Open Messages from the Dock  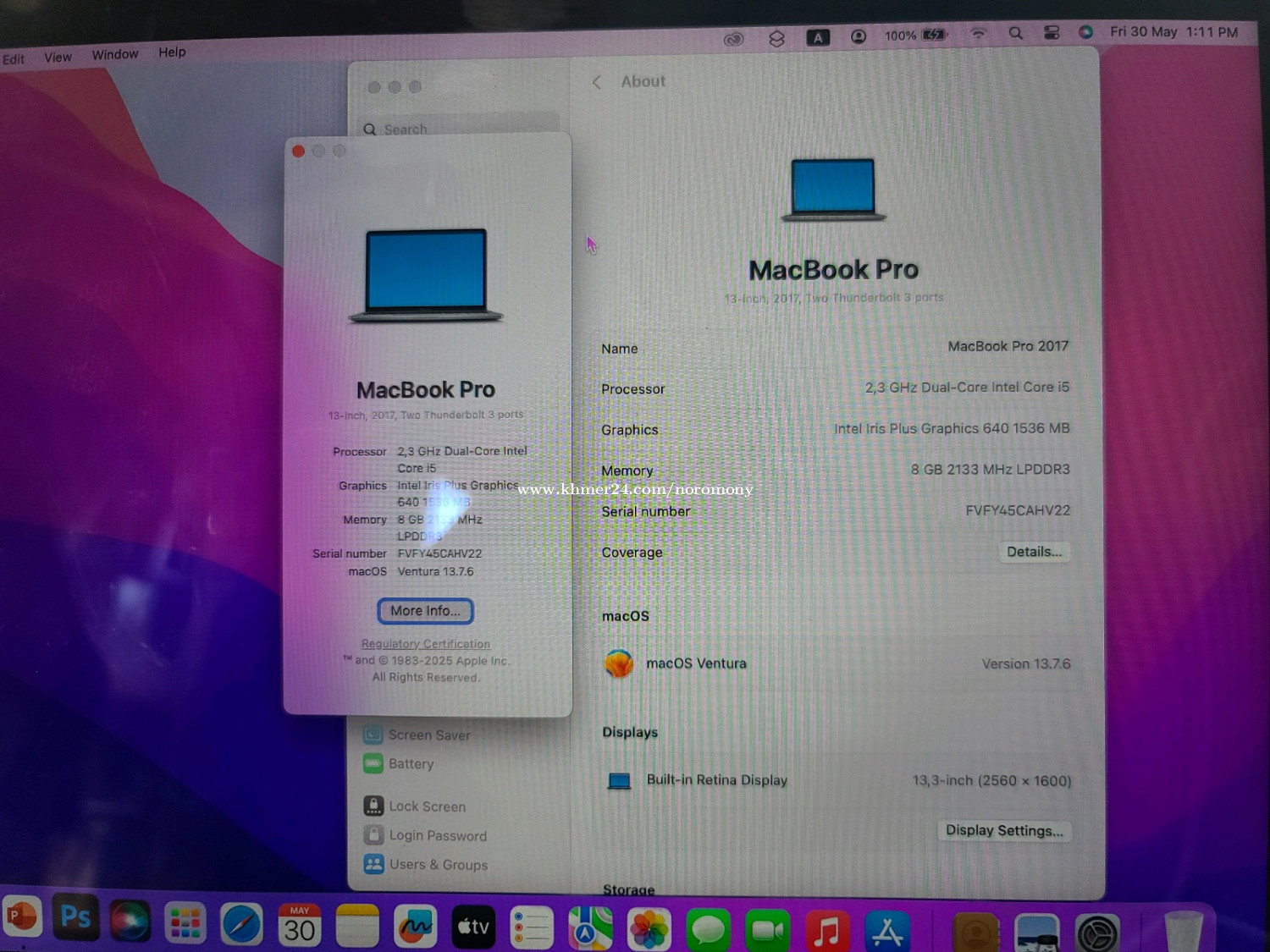point(708,931)
